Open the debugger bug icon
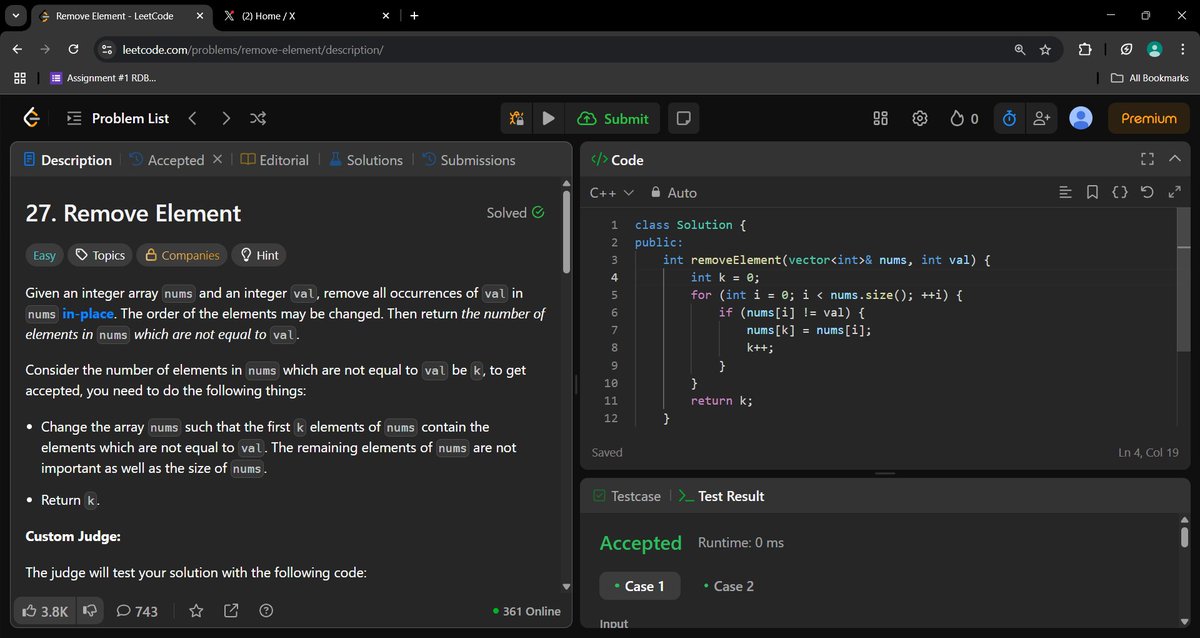1200x638 pixels. pyautogui.click(x=516, y=118)
